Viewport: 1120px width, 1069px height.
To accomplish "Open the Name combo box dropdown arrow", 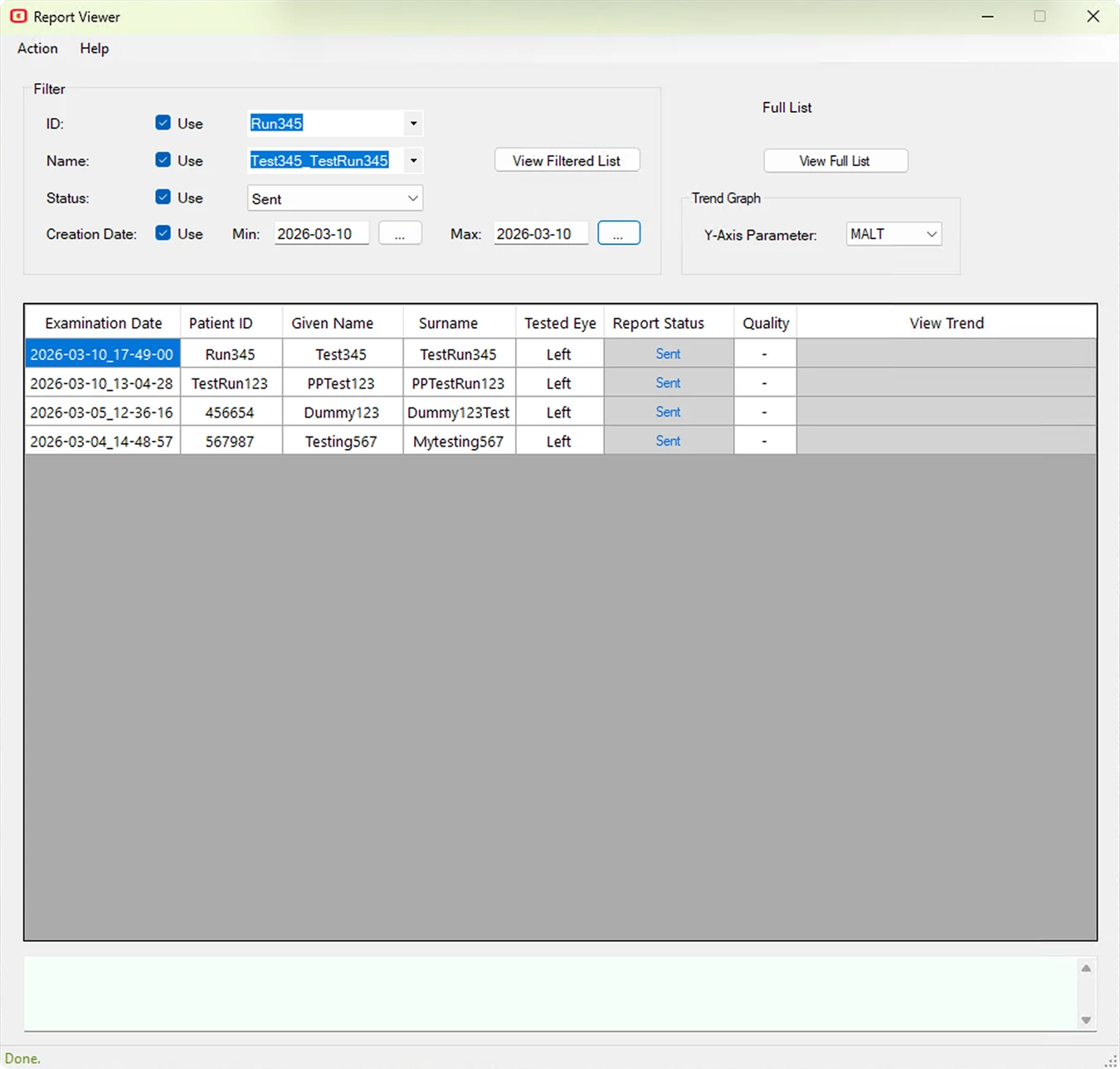I will coord(413,161).
